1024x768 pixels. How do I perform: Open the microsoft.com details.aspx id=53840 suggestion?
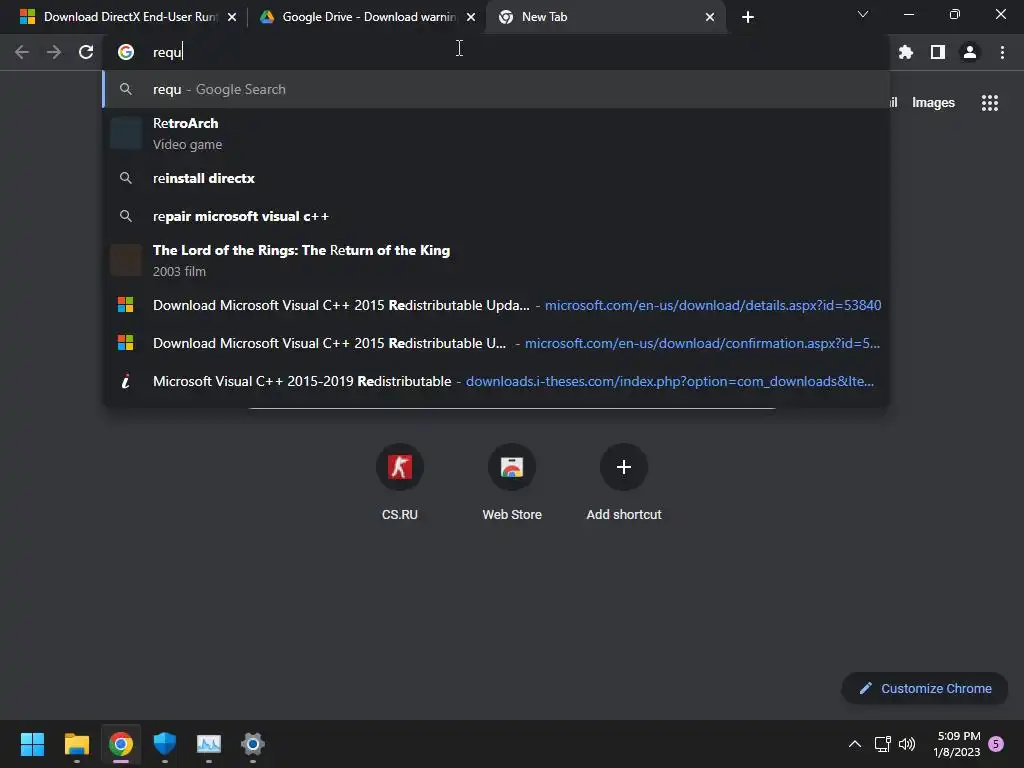(496, 305)
